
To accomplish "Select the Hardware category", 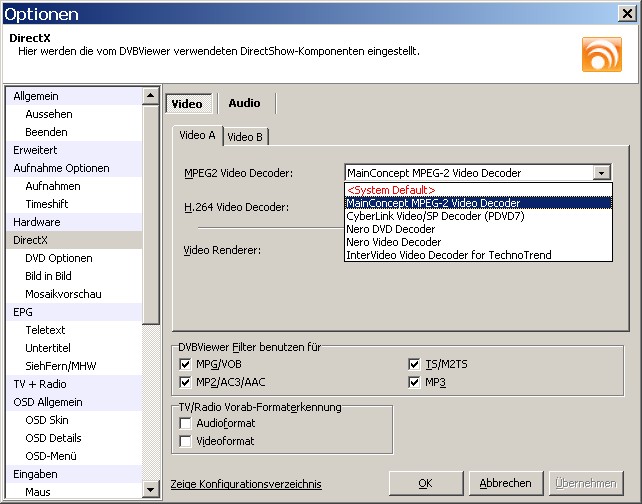I will click(74, 222).
